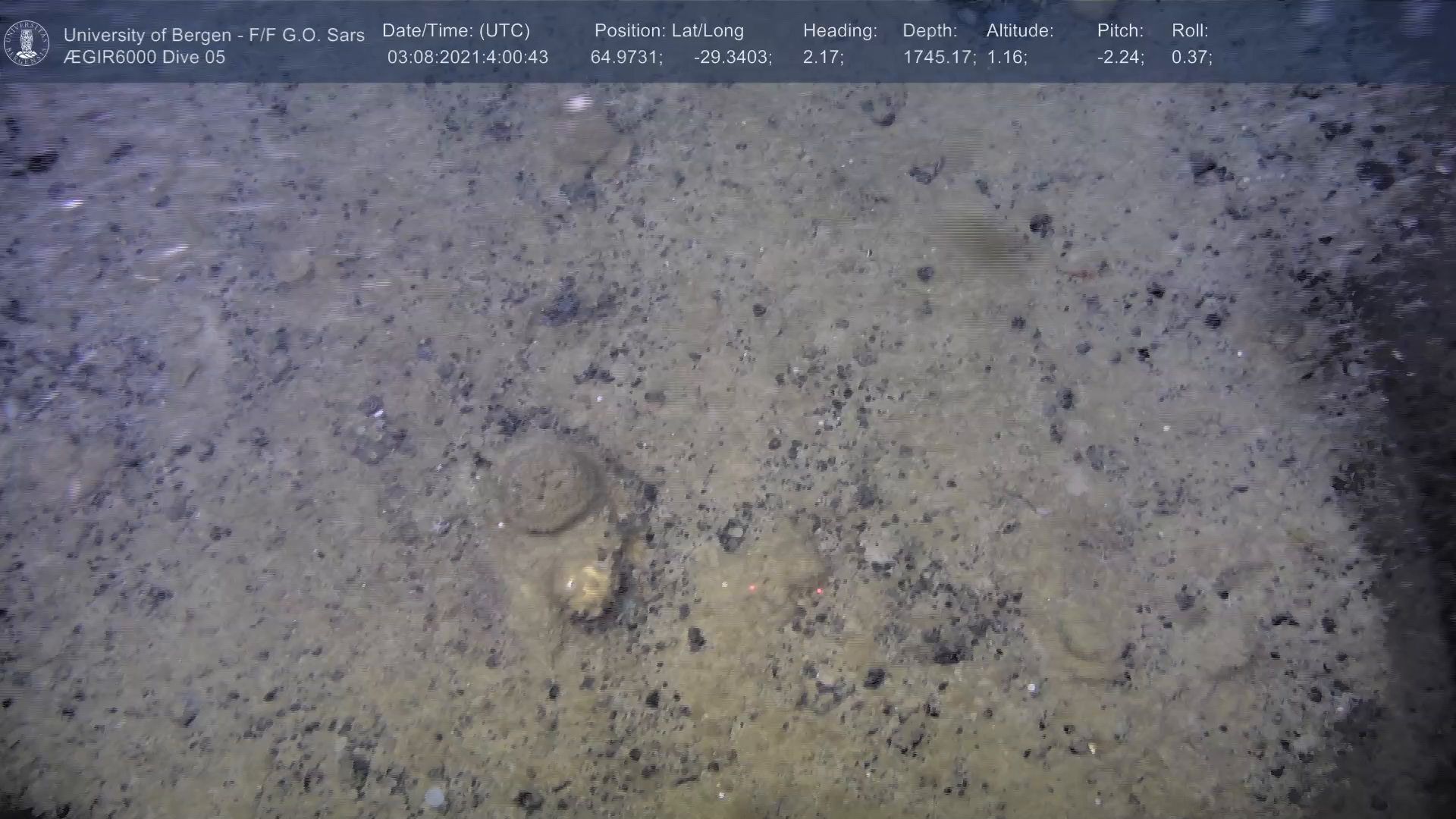The image size is (1456, 819).
Task: Click the altitude value 1.16
Action: pyautogui.click(x=1006, y=58)
